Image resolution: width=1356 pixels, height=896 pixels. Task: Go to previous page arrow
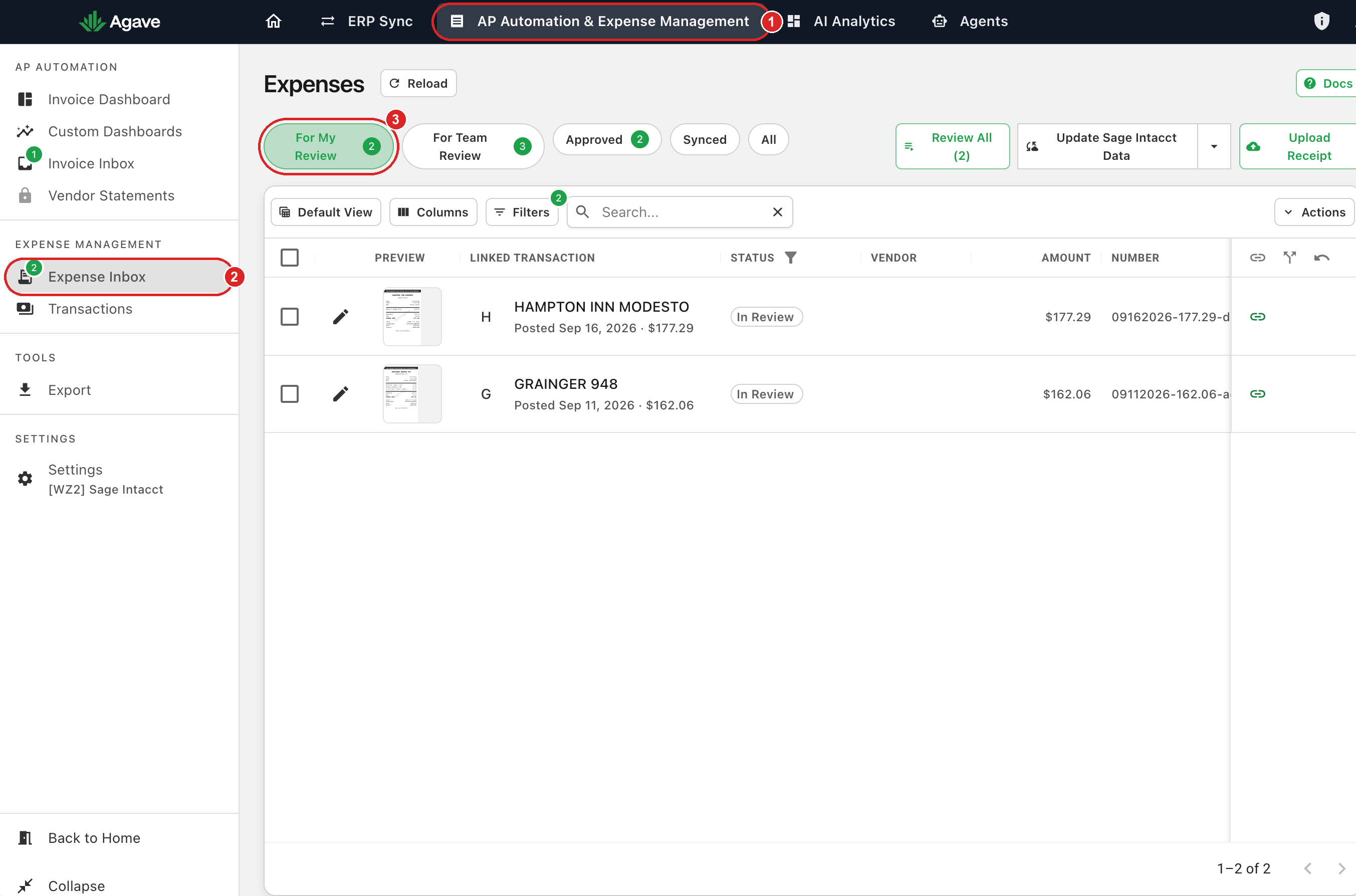1307,868
